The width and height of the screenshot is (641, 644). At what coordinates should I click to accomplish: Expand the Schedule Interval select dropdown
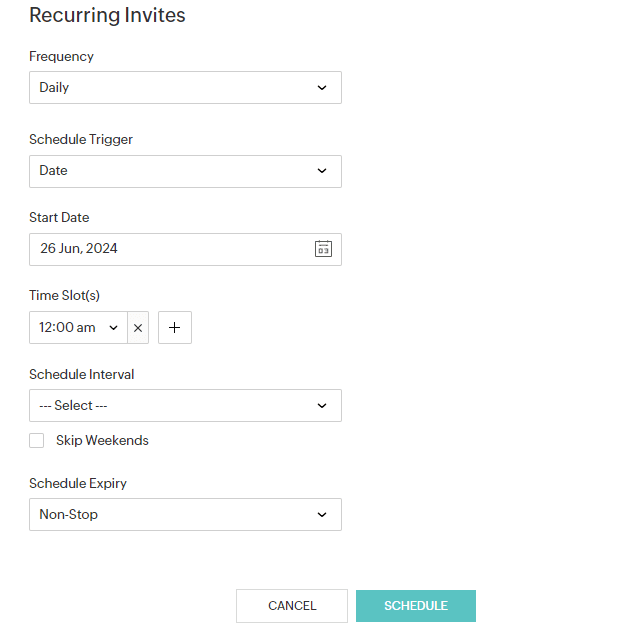pos(185,406)
